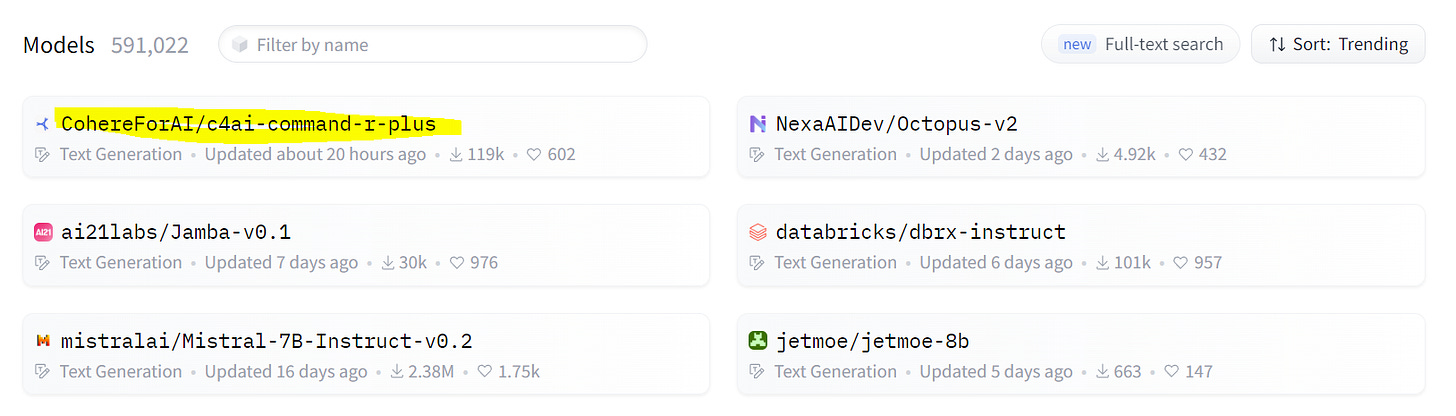The image size is (1456, 416).
Task: Click the 'Updated 7 days ago' text
Action: click(281, 263)
